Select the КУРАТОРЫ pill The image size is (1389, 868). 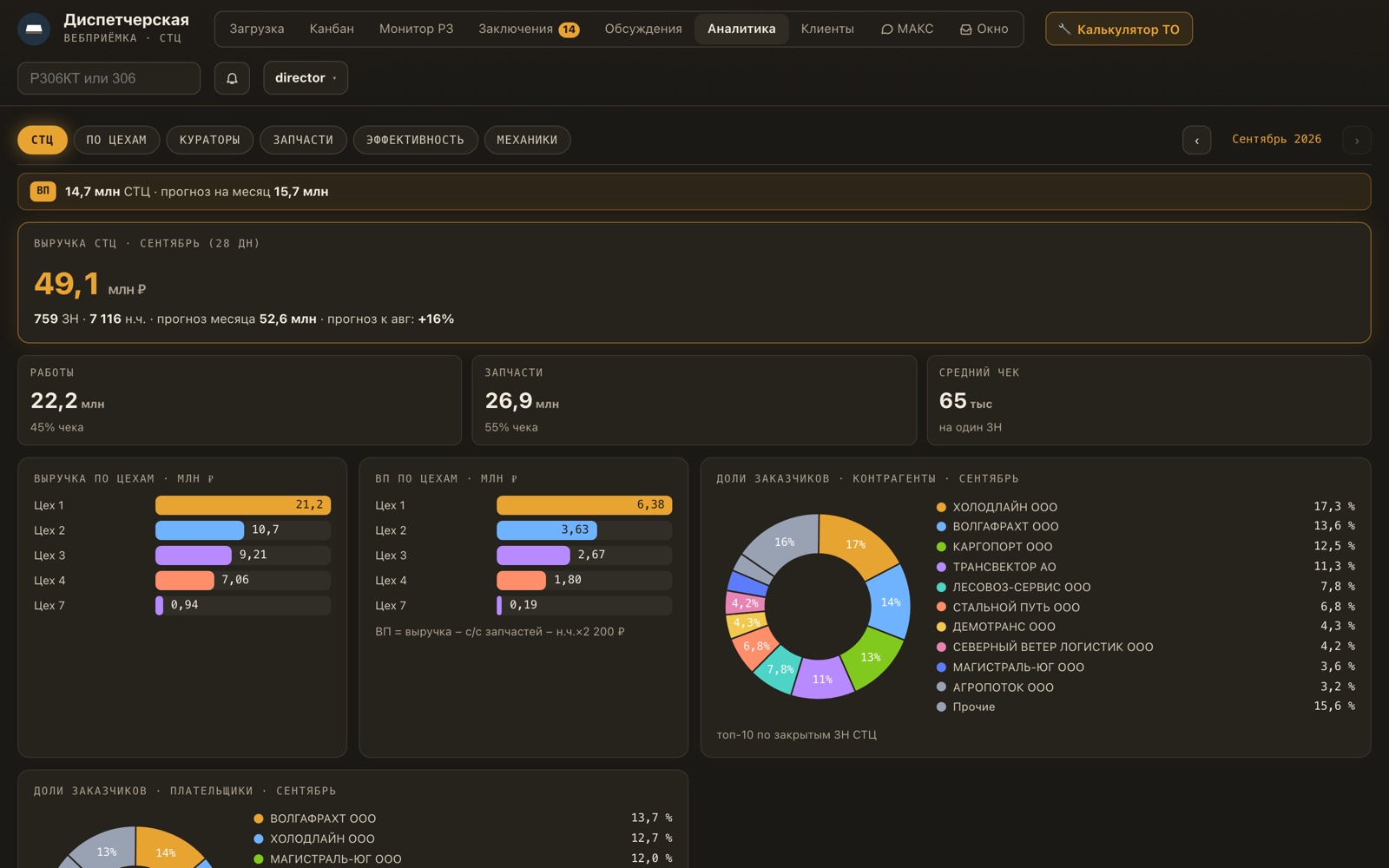tap(209, 140)
